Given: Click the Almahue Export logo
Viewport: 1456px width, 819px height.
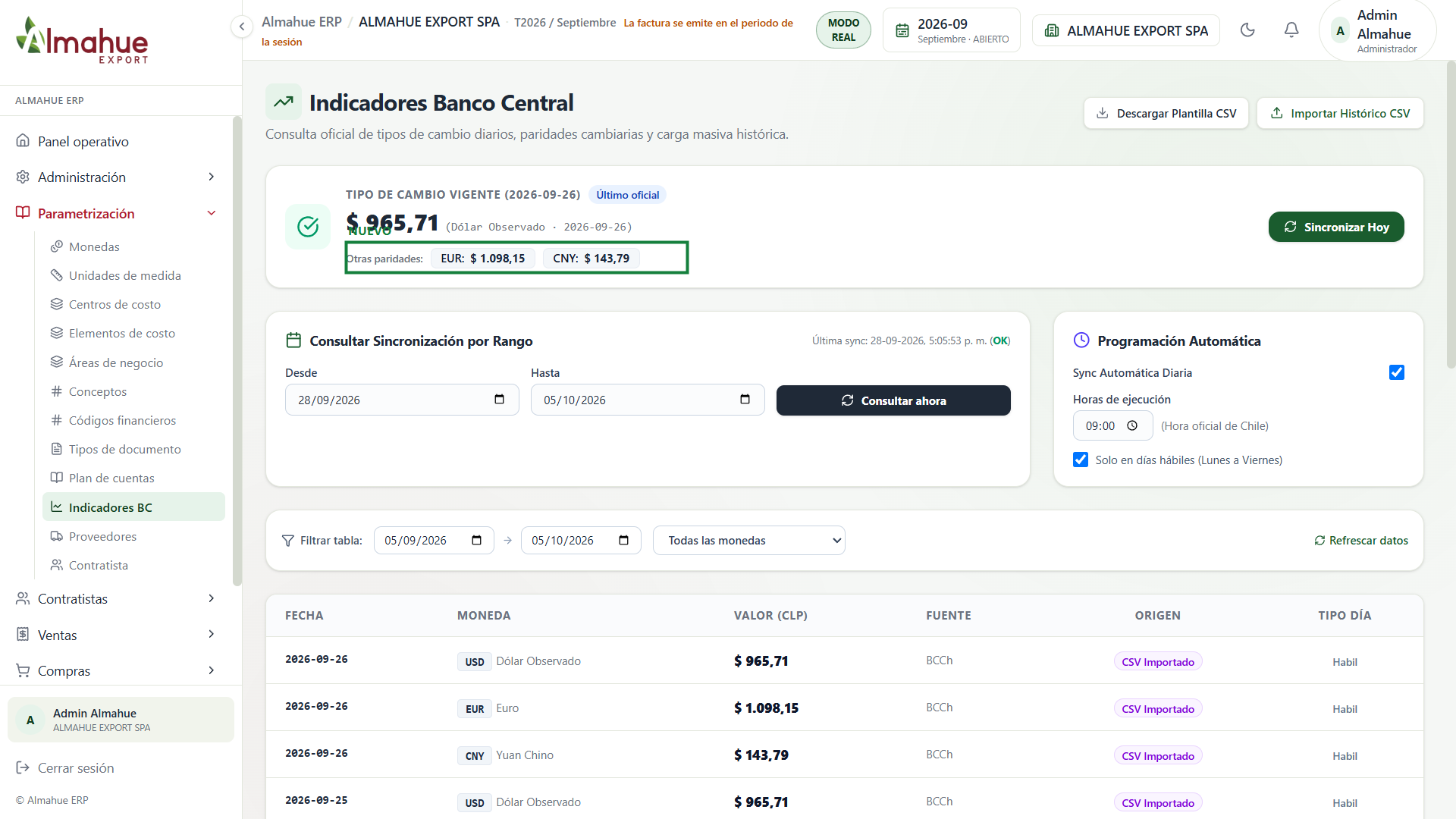Looking at the screenshot, I should click(x=82, y=41).
